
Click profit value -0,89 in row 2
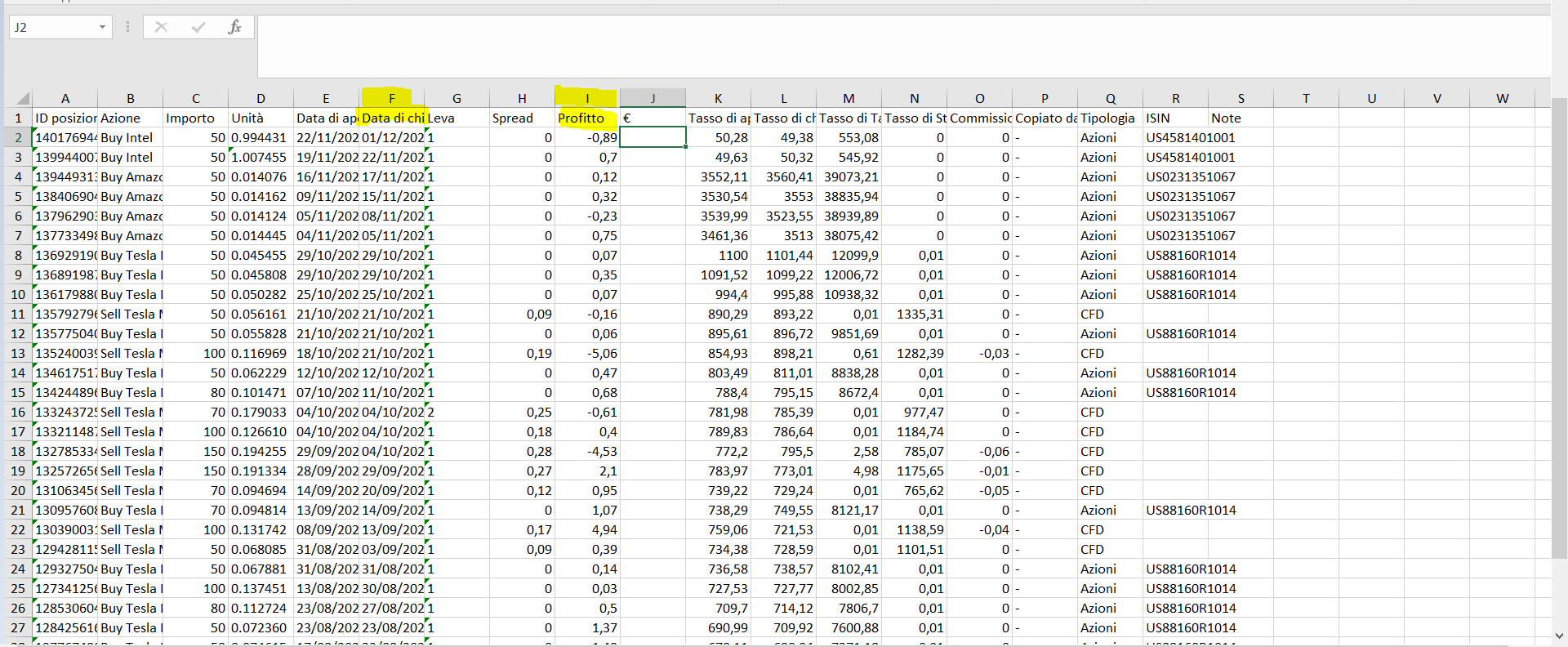tap(587, 137)
